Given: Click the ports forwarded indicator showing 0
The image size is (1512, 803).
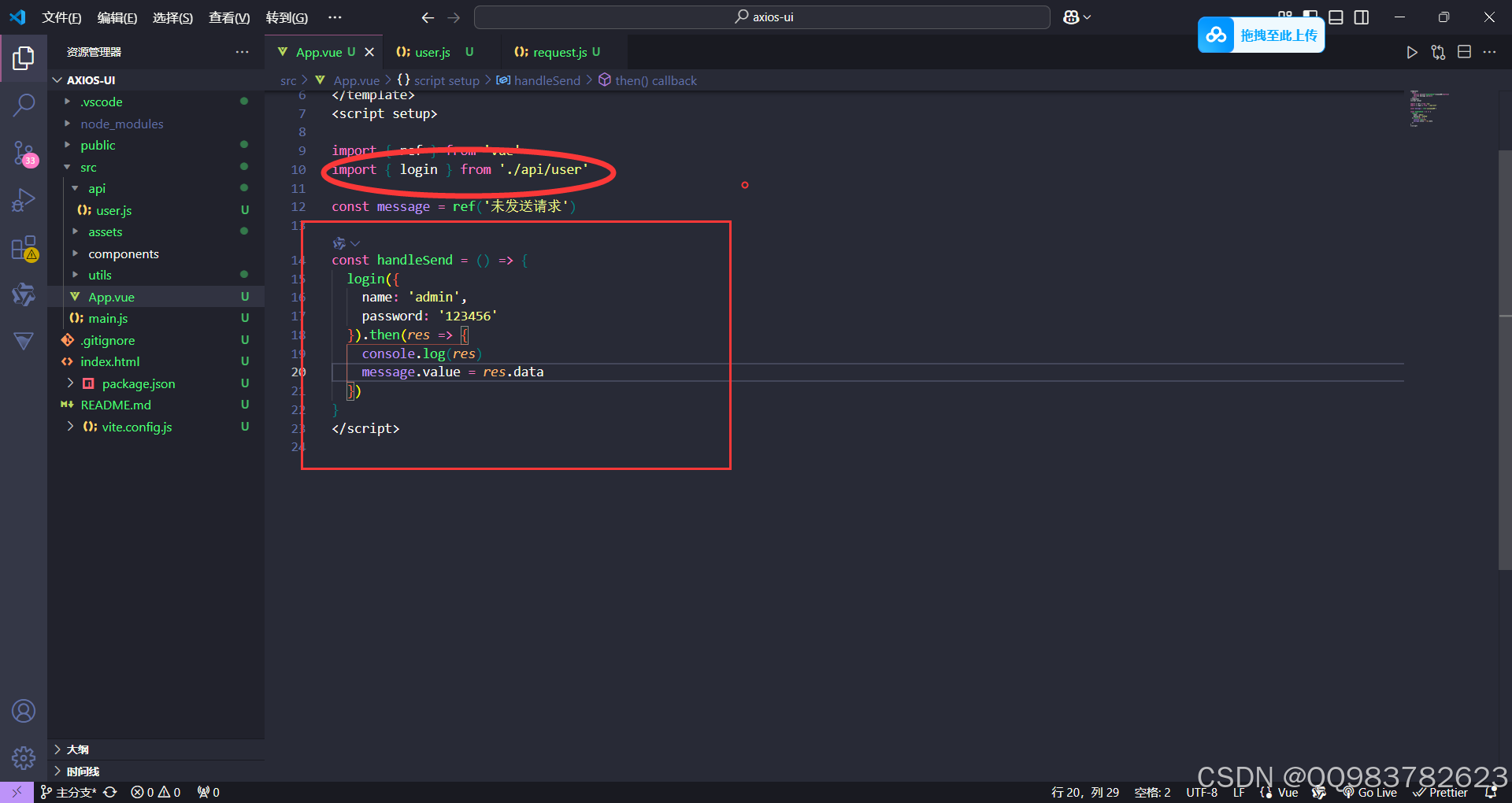Looking at the screenshot, I should [x=208, y=792].
